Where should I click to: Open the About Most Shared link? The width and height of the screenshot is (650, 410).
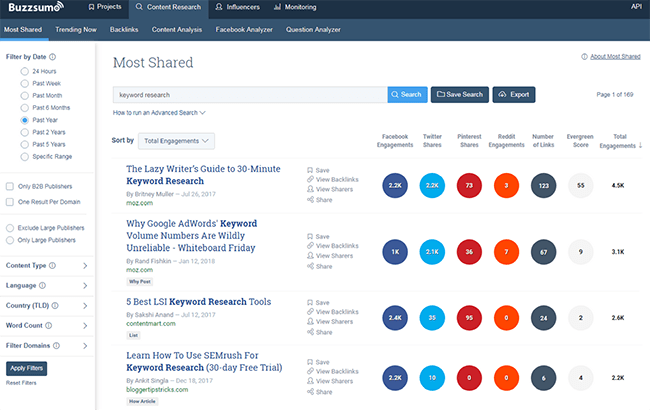[615, 56]
